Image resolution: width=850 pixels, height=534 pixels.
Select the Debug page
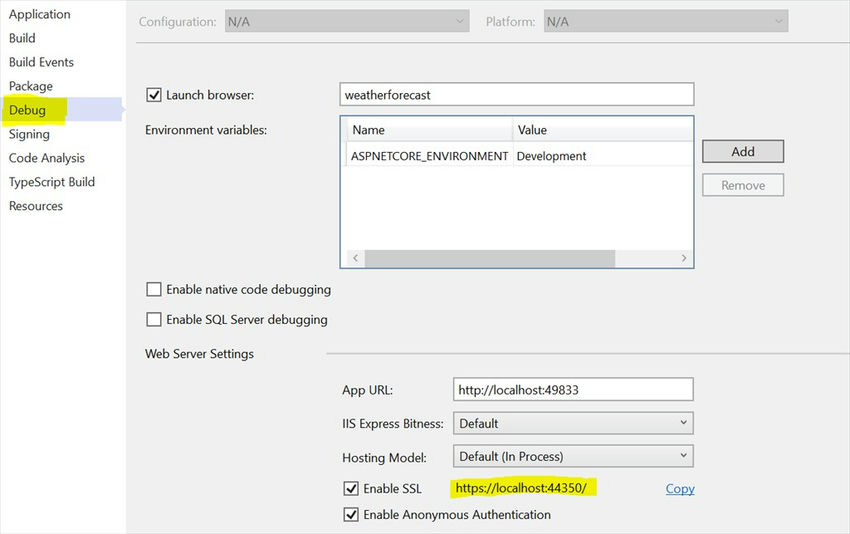point(28,110)
